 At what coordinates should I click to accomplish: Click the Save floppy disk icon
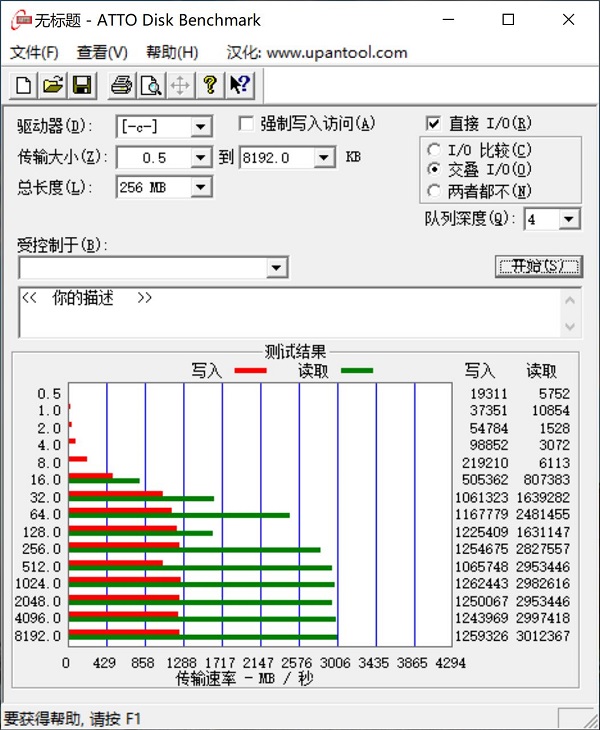point(82,85)
